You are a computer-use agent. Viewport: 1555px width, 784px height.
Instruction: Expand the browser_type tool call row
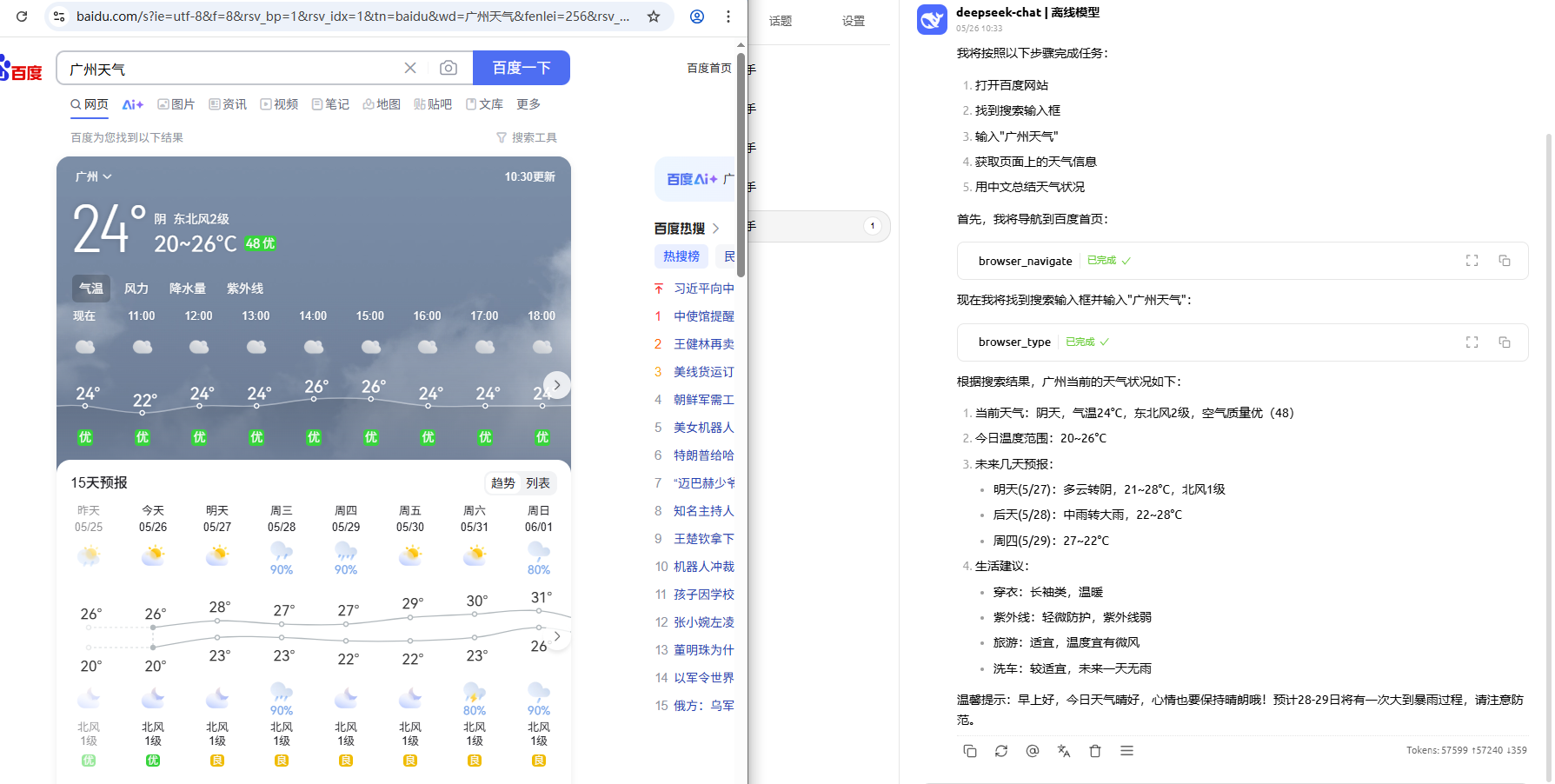coord(1242,342)
